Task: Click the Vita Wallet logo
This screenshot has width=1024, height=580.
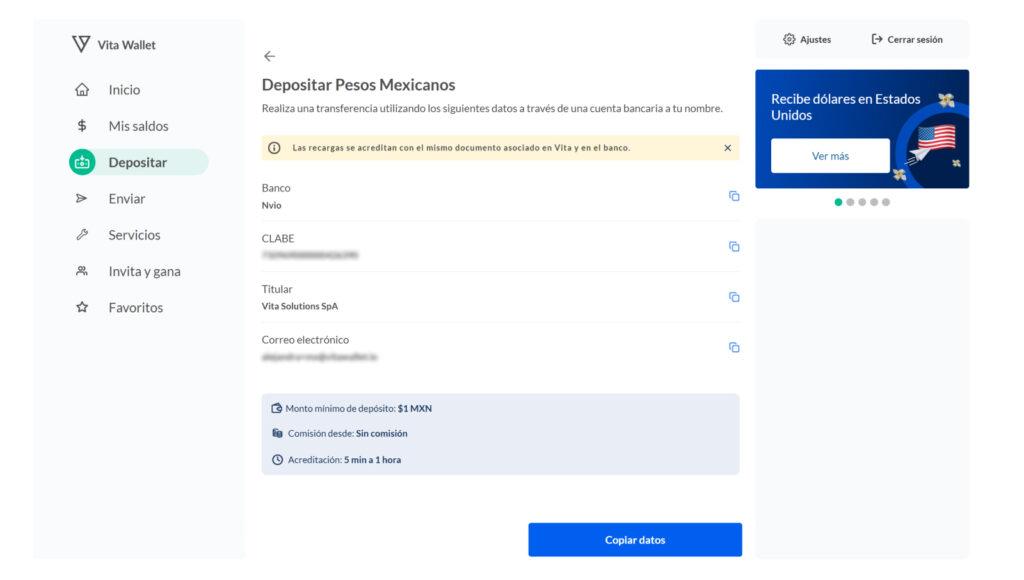Action: [x=114, y=44]
